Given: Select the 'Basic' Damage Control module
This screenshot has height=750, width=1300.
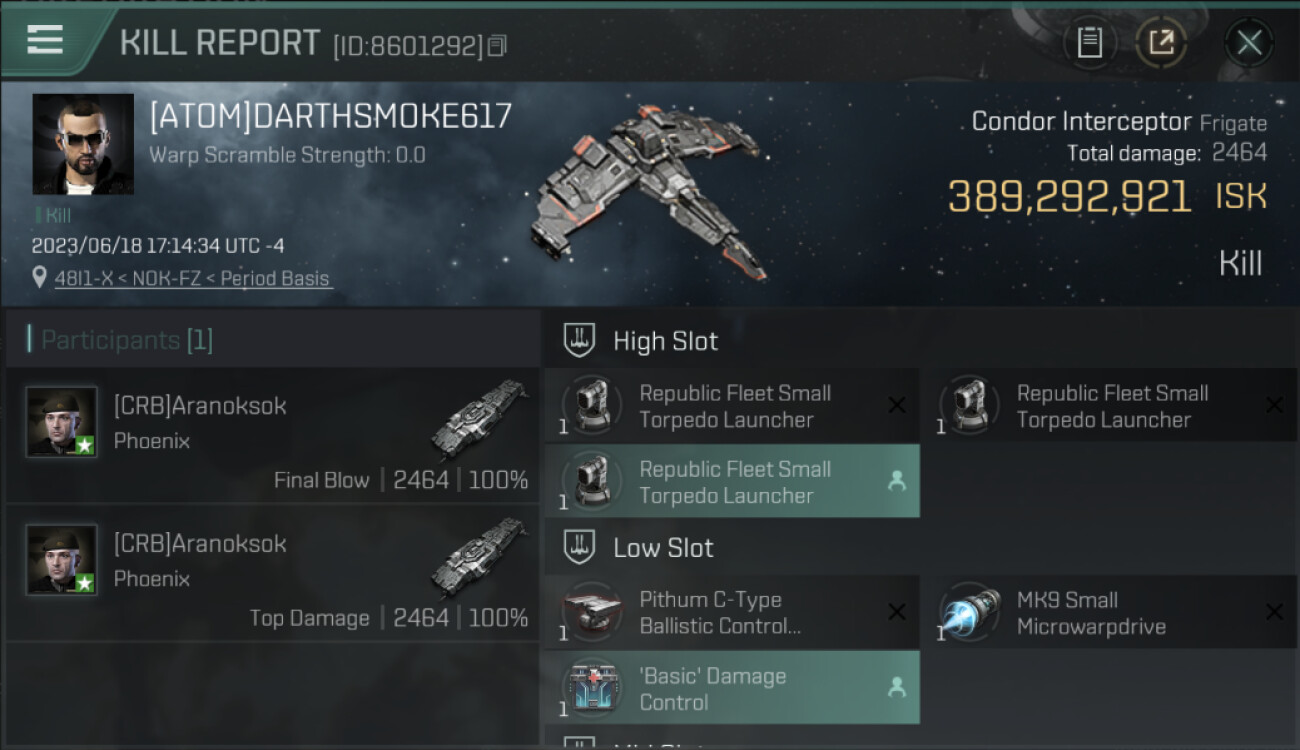Looking at the screenshot, I should point(732,688).
